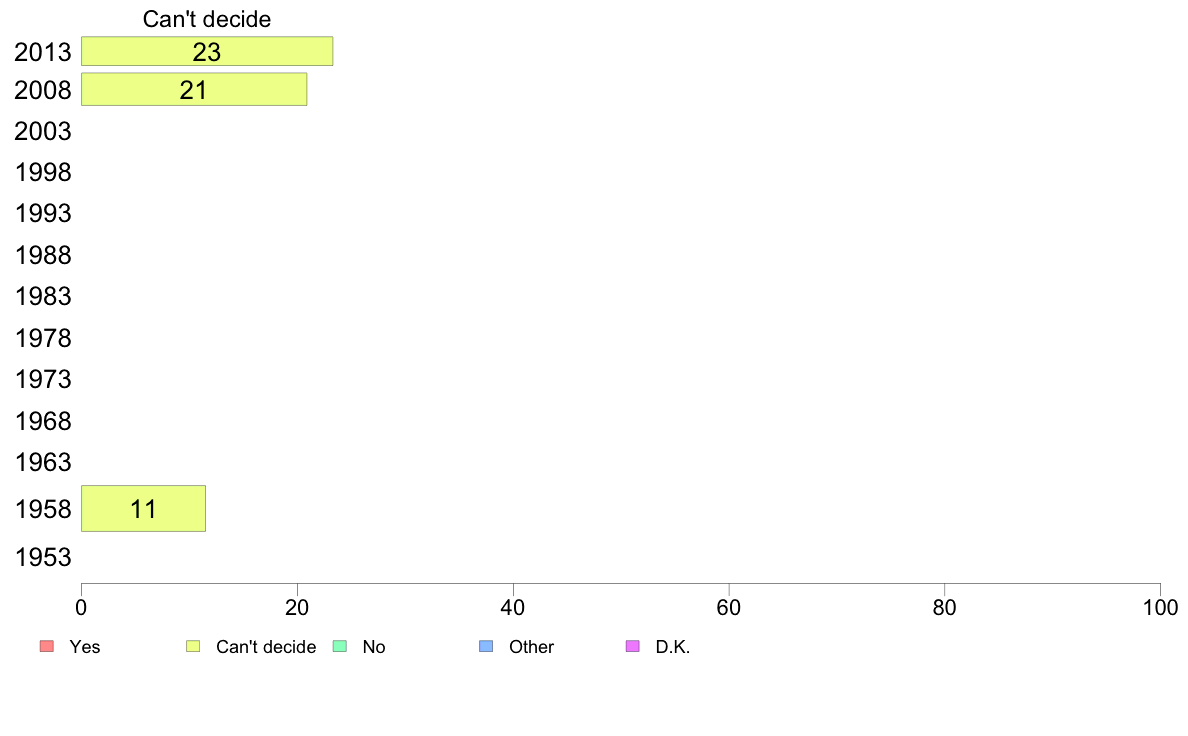Click the red Yes legend swatch
The width and height of the screenshot is (1188, 736).
(47, 646)
